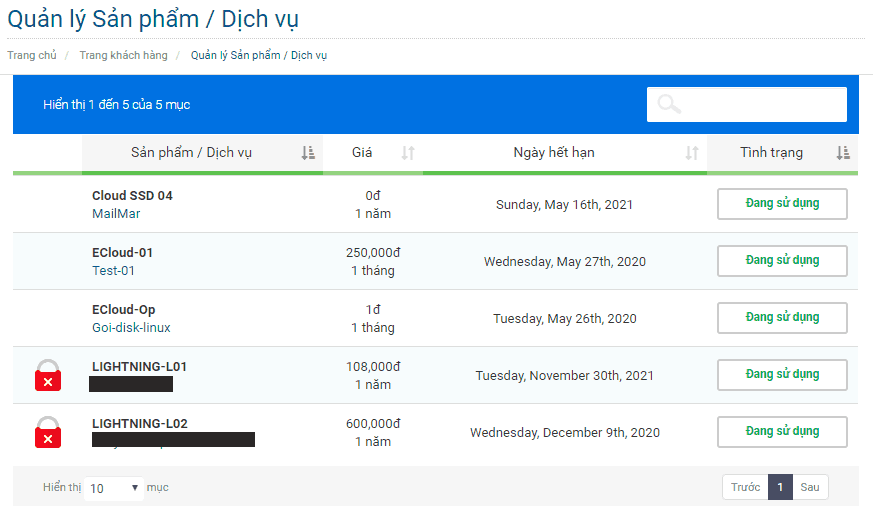The height and width of the screenshot is (529, 873).
Task: Open the items-per-page dropdown showing 10
Action: (114, 488)
